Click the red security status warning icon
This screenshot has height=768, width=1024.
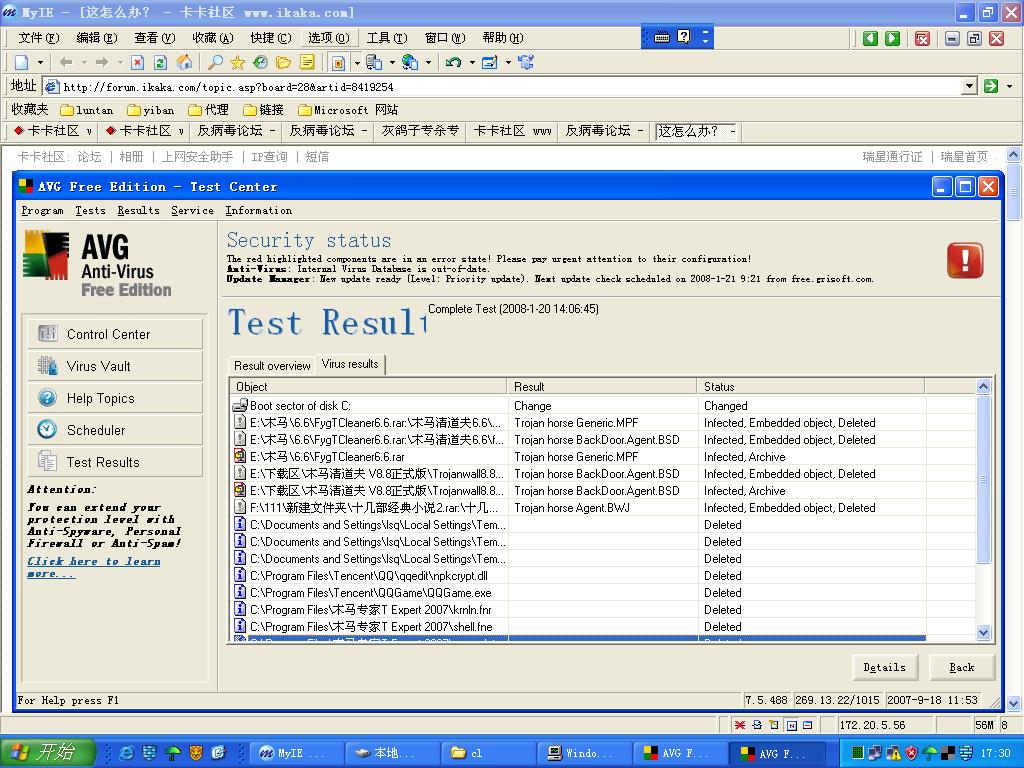[964, 261]
